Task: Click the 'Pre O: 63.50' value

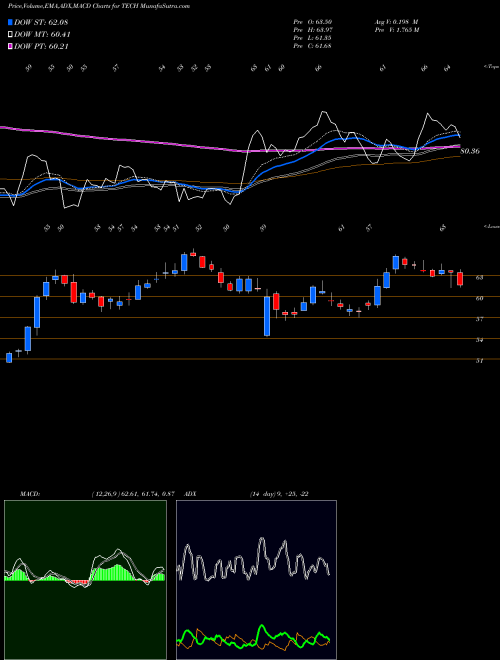Action: [314, 21]
